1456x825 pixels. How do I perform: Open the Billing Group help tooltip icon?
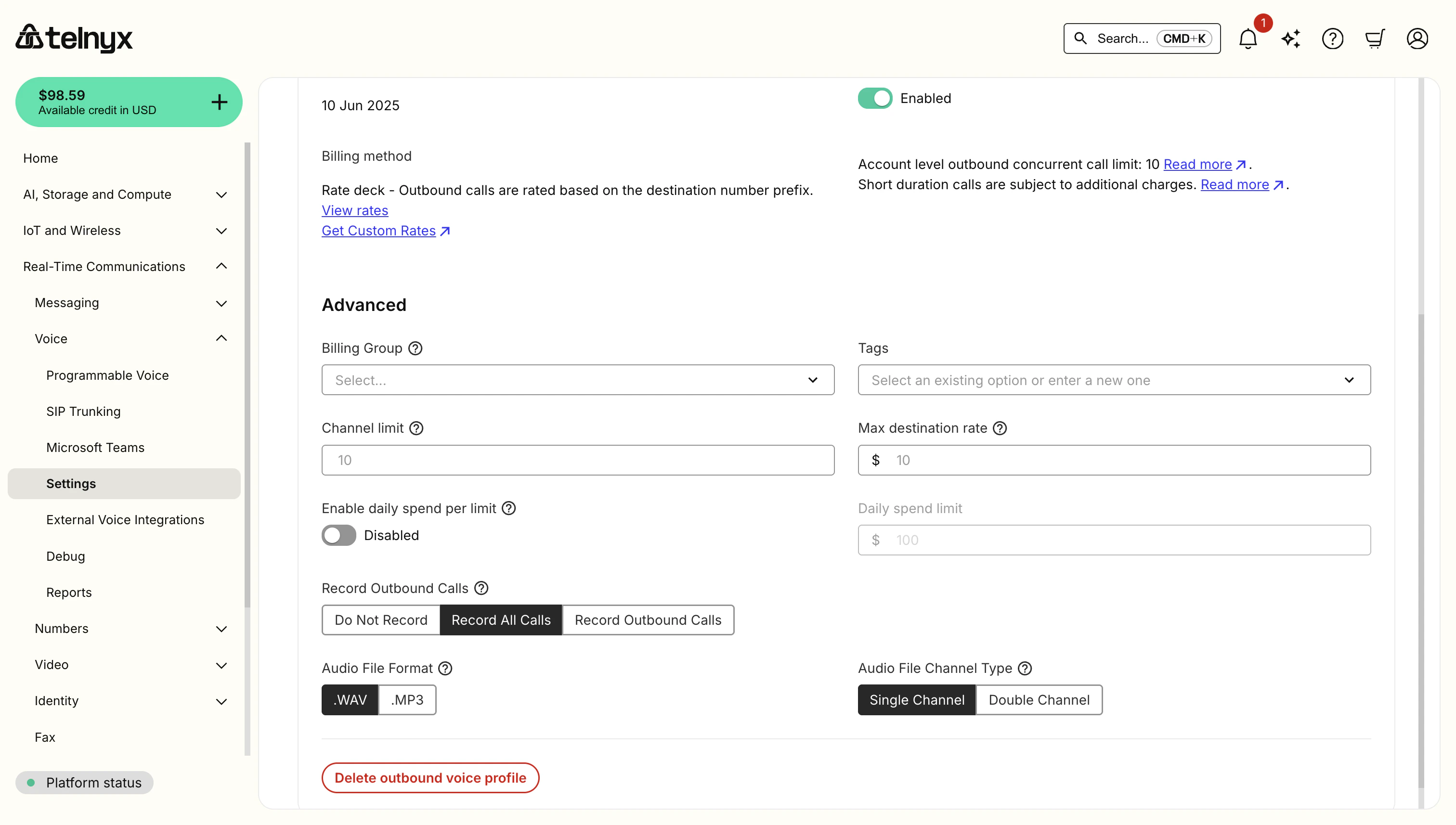415,348
